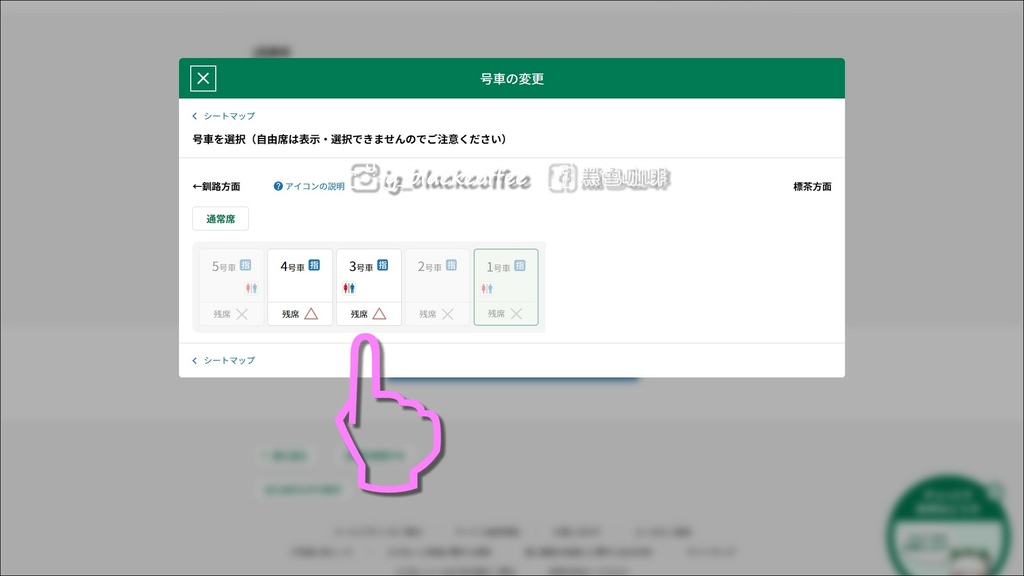Click the restroom icon on 1号車 card

tap(486, 287)
